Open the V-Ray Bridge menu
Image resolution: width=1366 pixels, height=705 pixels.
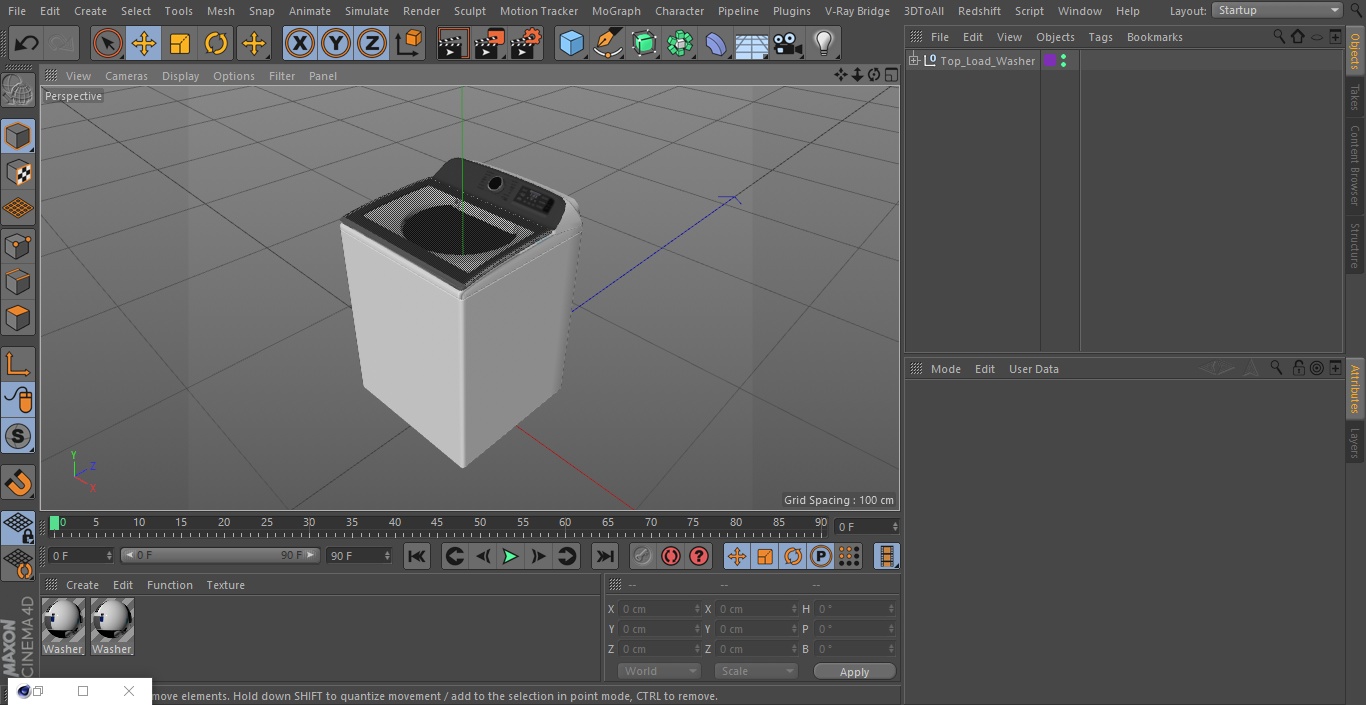click(857, 11)
